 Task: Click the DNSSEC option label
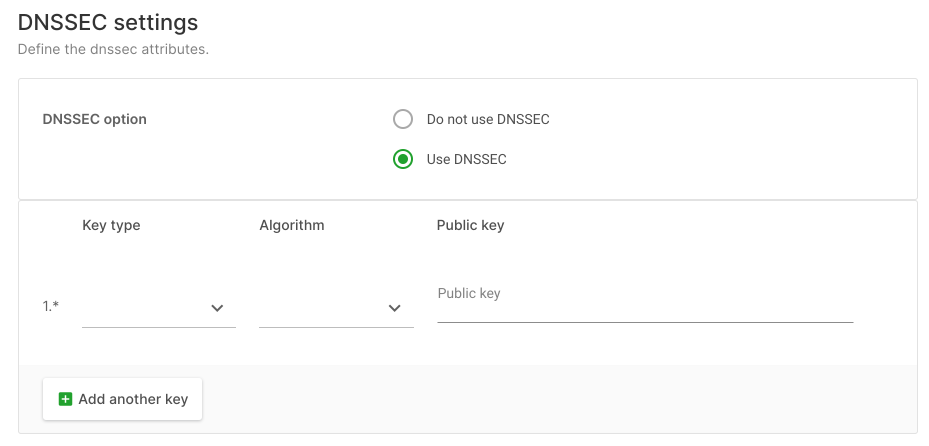tap(95, 119)
